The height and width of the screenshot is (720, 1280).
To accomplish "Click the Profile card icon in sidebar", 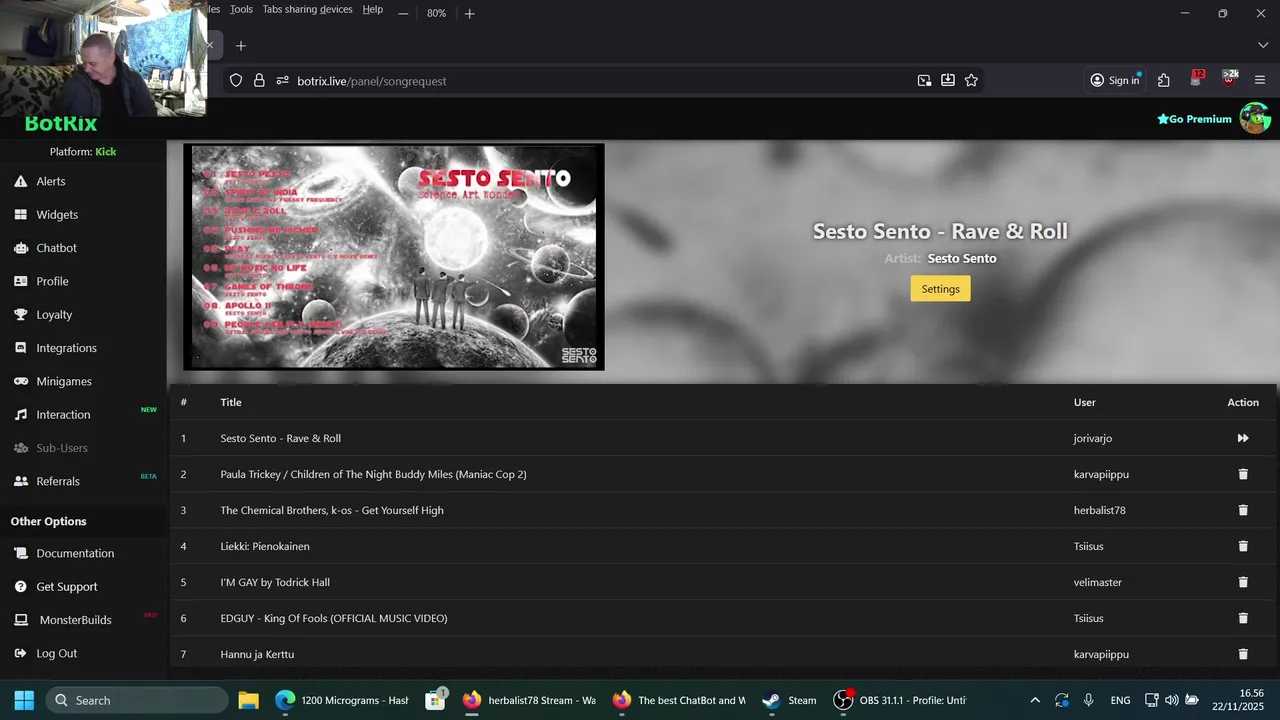I will pos(20,281).
